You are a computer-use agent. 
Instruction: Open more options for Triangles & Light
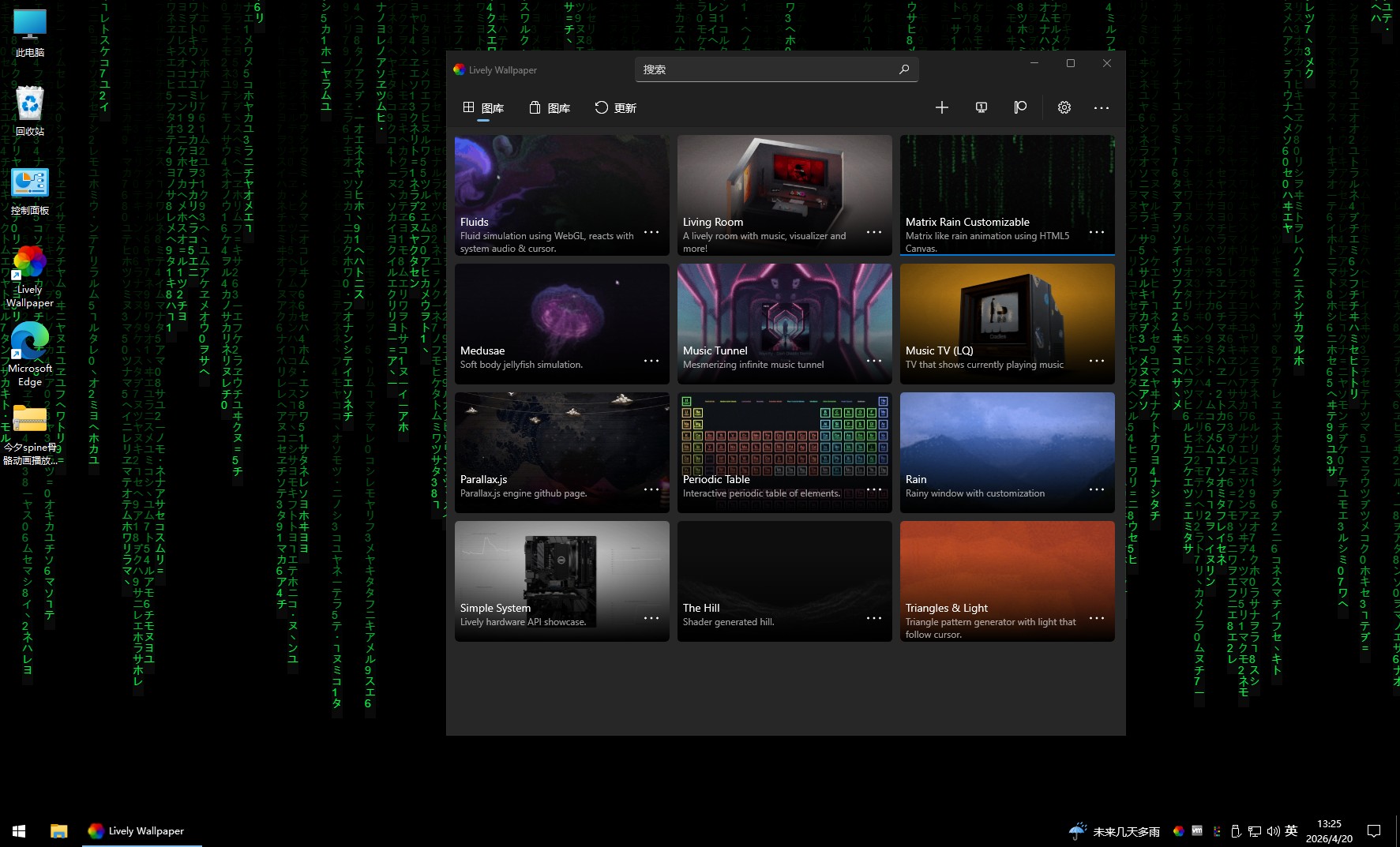point(1096,618)
